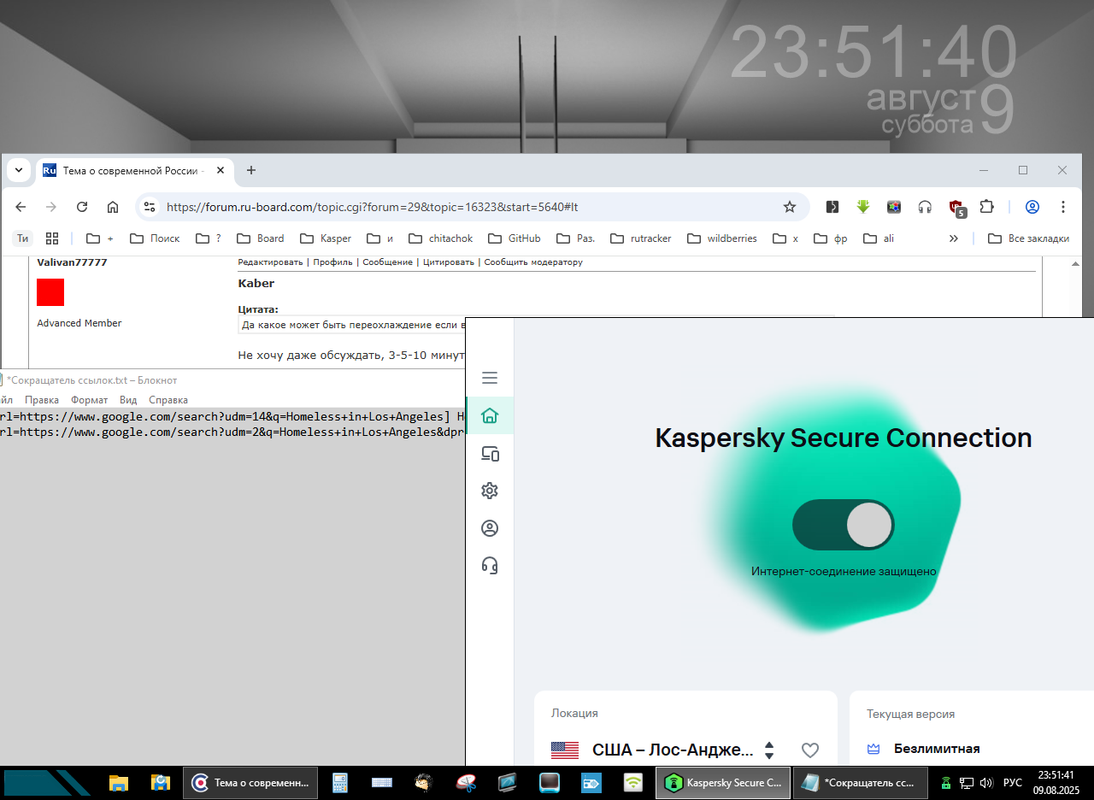Screen dimensions: 1094x800
Task: Click the volume icon in the system tray
Action: (986, 783)
